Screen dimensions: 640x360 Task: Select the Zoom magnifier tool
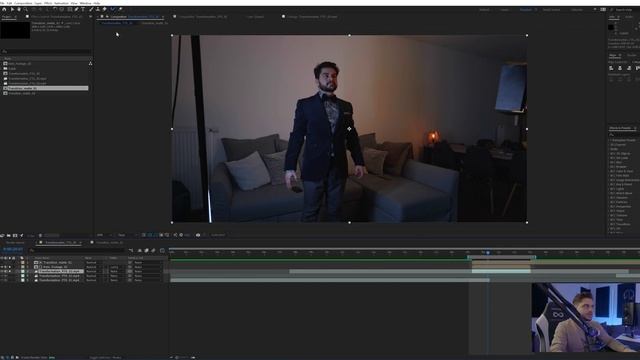point(25,9)
